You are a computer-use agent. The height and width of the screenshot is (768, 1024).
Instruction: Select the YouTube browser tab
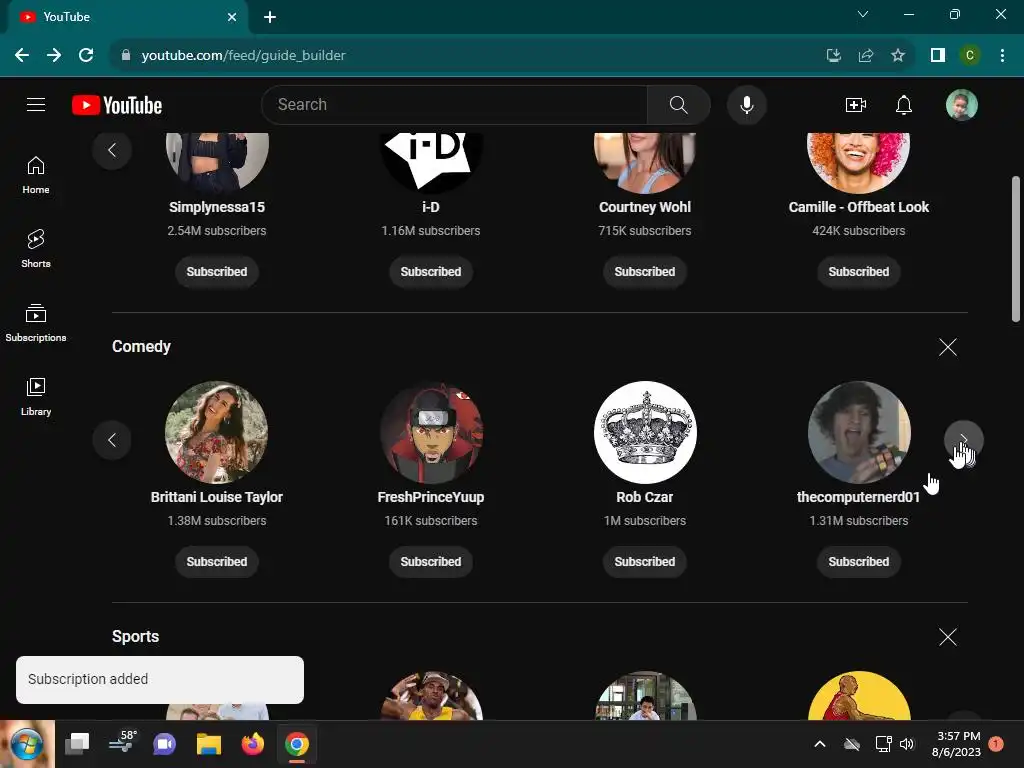127,17
